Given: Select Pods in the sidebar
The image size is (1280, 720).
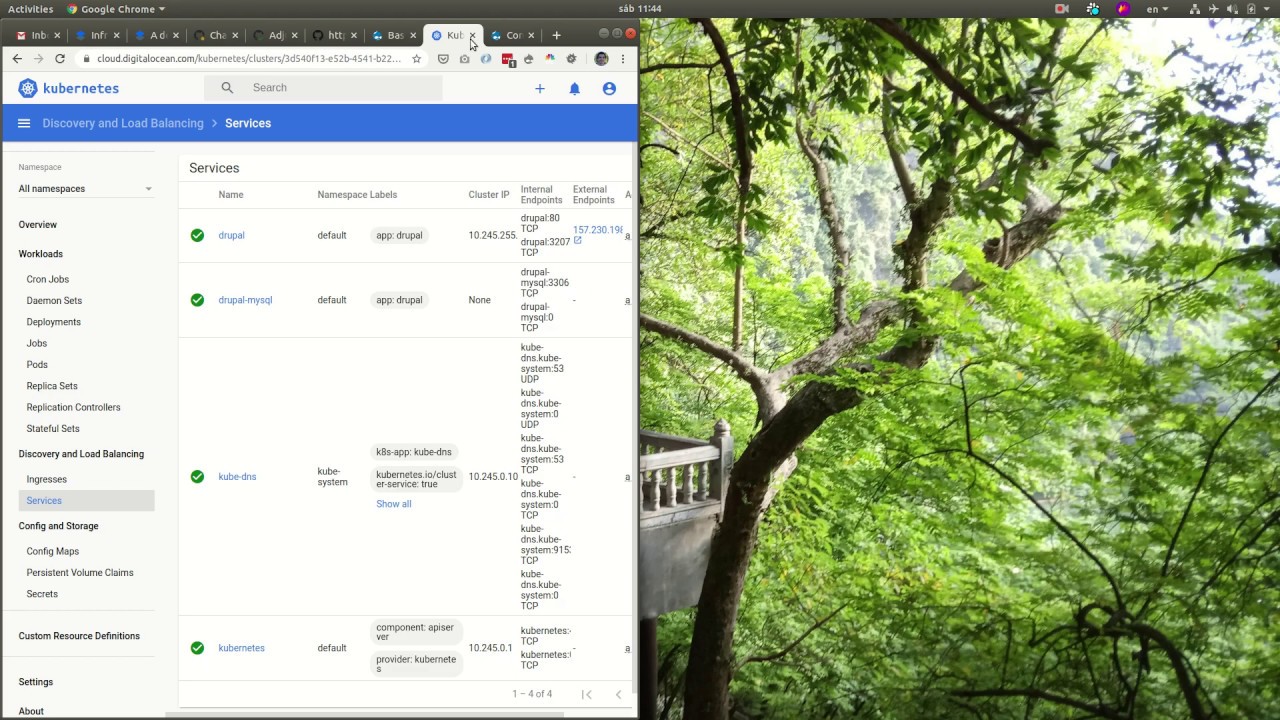Looking at the screenshot, I should coord(37,365).
